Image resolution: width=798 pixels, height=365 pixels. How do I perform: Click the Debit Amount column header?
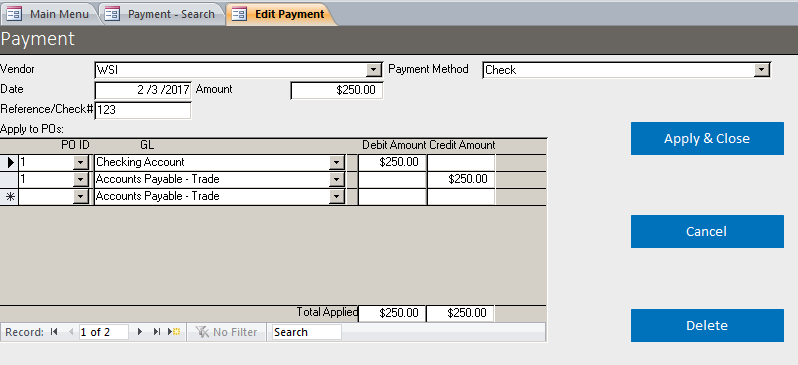tap(394, 145)
